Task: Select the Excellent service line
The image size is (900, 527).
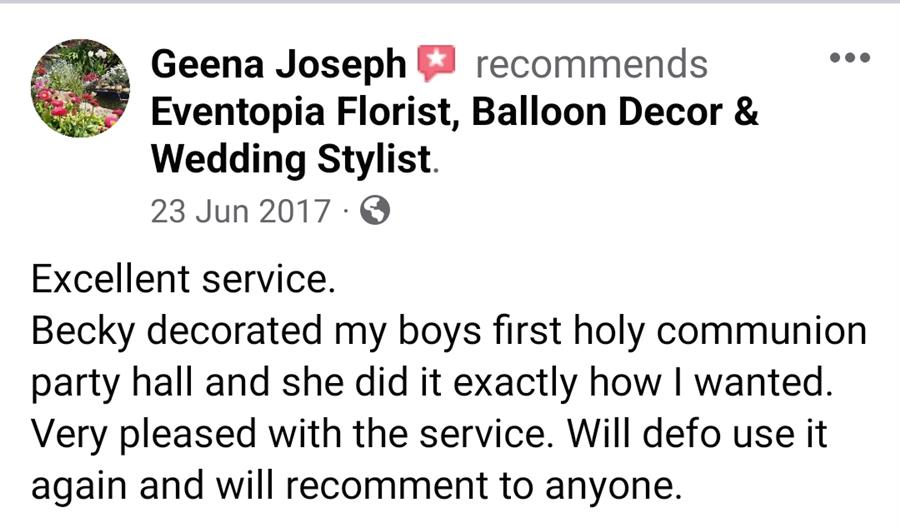Action: (x=183, y=280)
